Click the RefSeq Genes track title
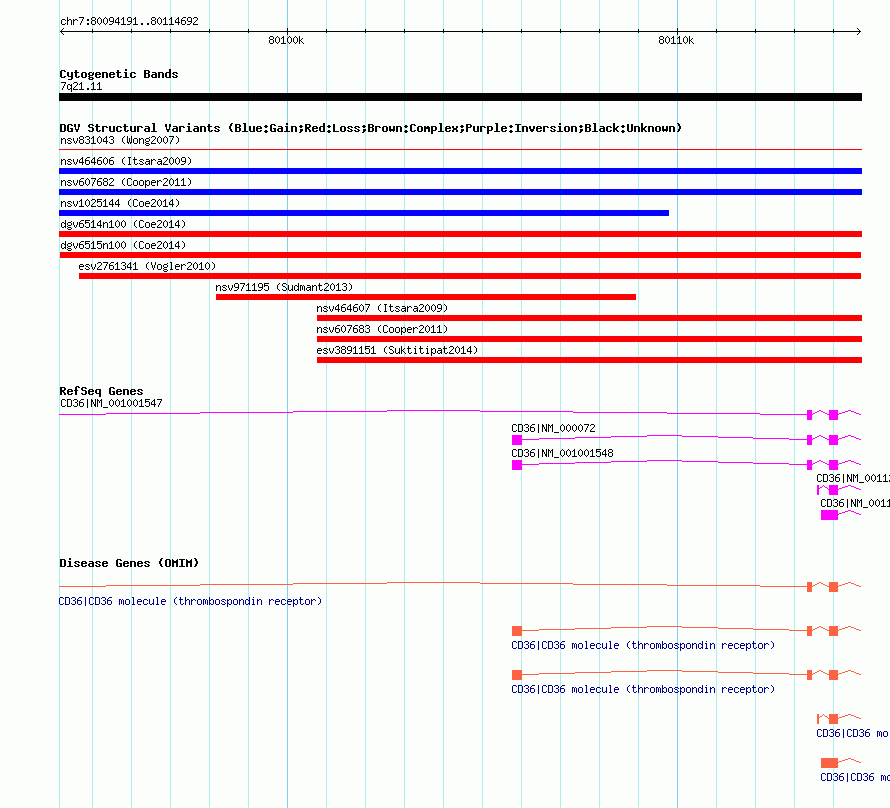This screenshot has height=808, width=890. click(x=101, y=391)
